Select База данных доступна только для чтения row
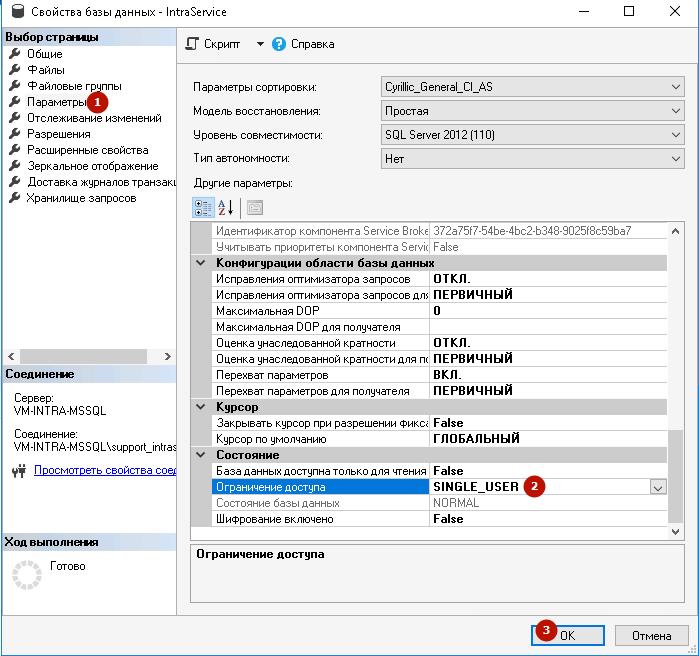The width and height of the screenshot is (699, 656). click(439, 471)
